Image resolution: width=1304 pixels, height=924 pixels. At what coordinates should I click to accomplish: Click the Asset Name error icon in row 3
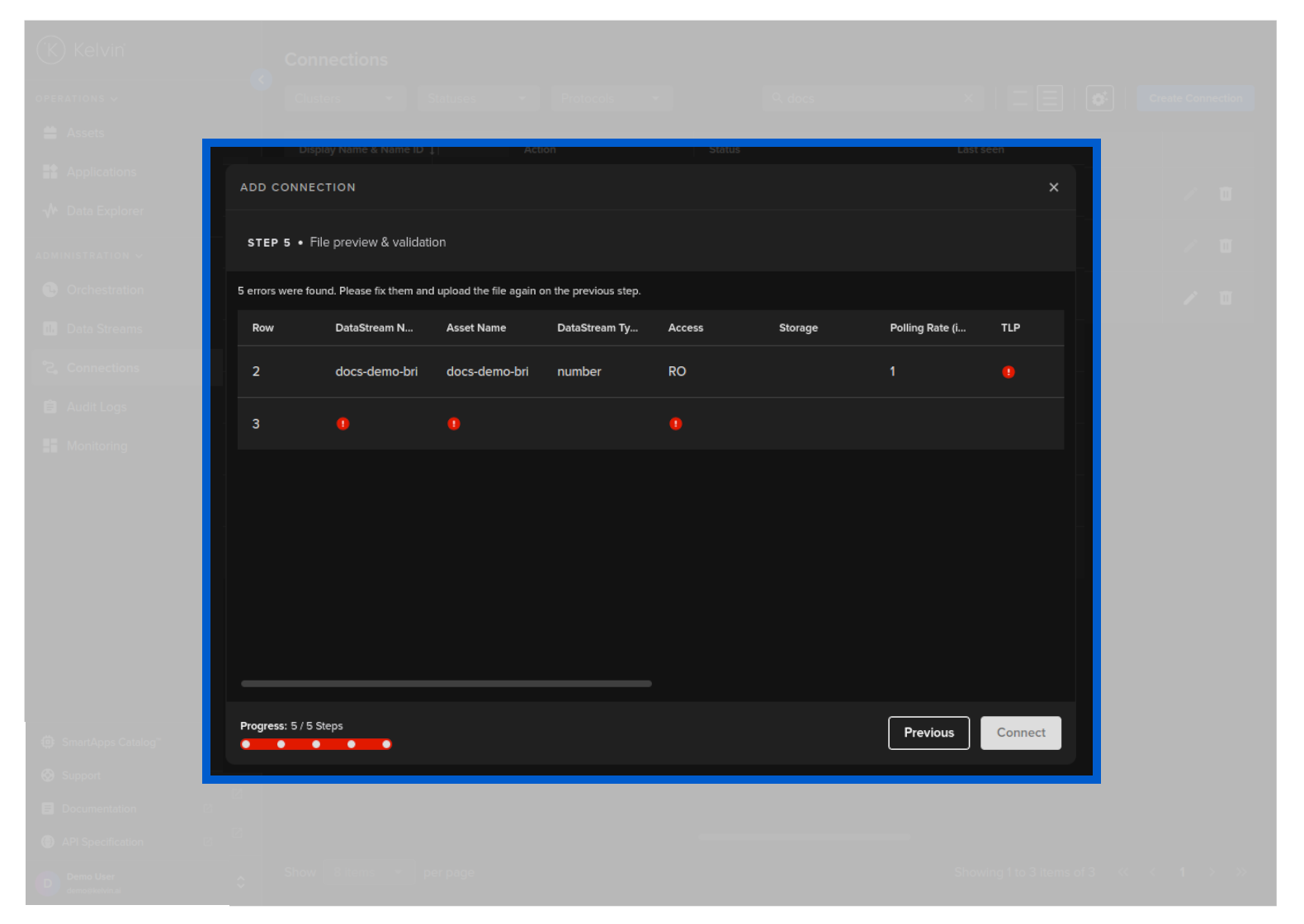click(x=453, y=424)
